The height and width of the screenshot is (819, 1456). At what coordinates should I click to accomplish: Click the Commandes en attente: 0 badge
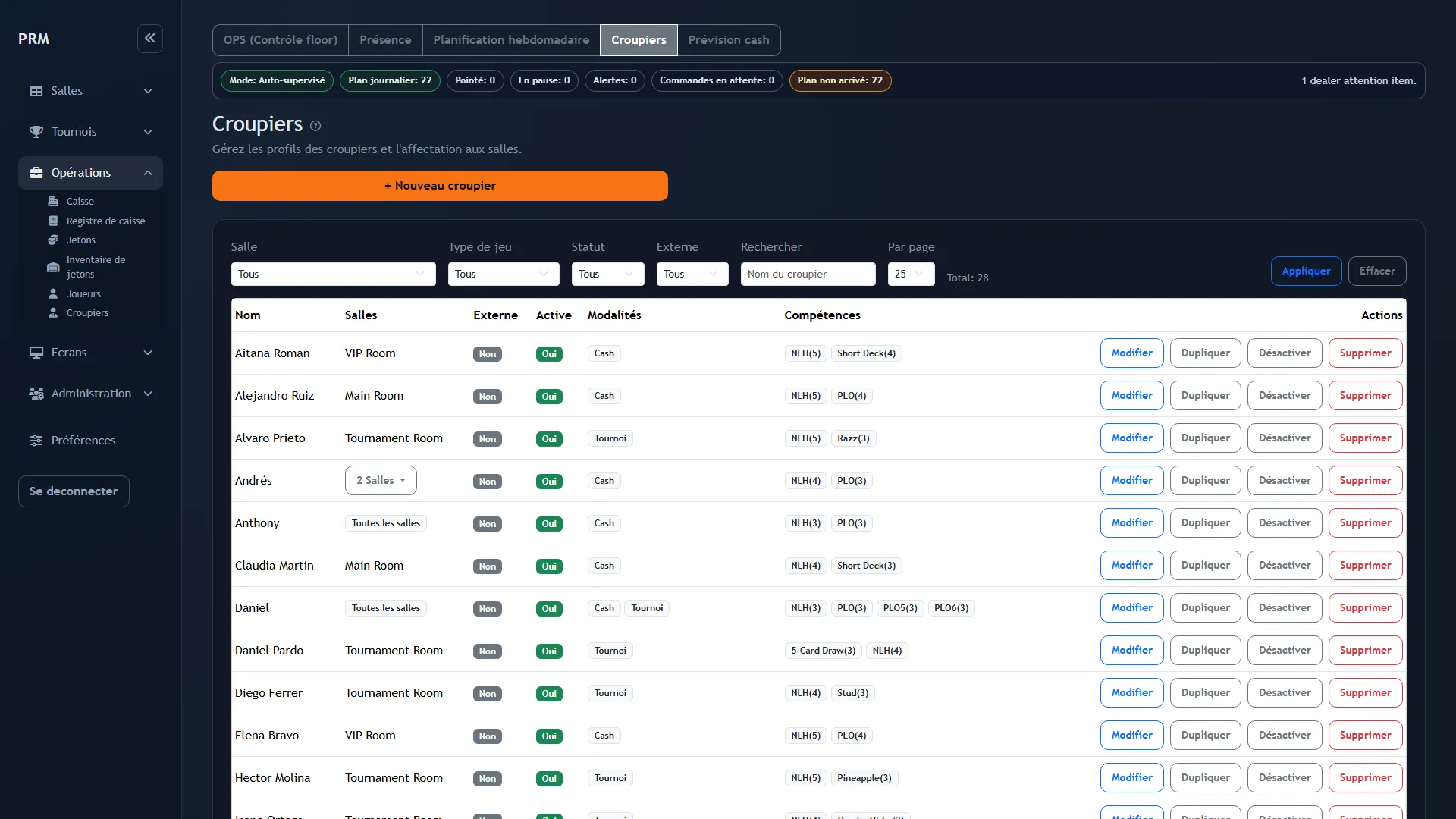pos(717,80)
